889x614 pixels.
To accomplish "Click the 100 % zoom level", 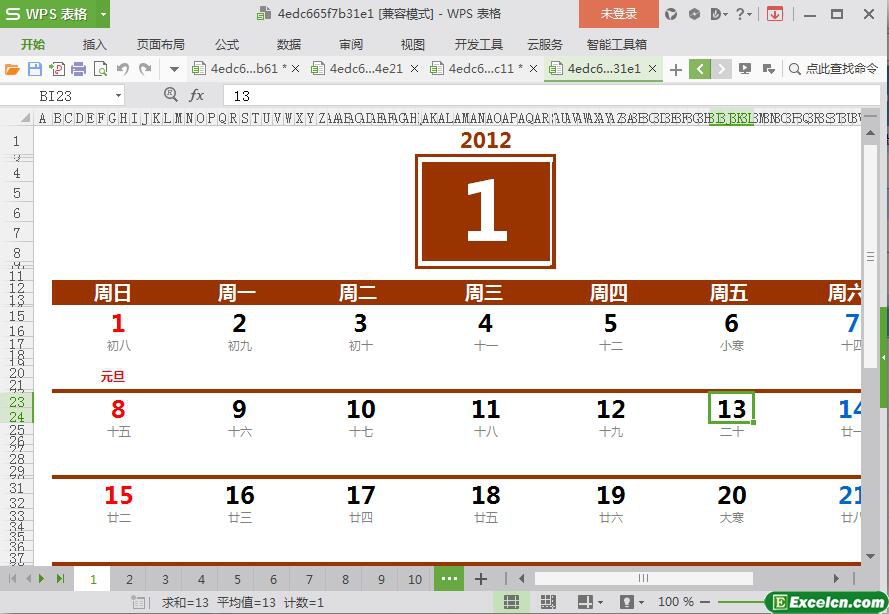I will (676, 602).
